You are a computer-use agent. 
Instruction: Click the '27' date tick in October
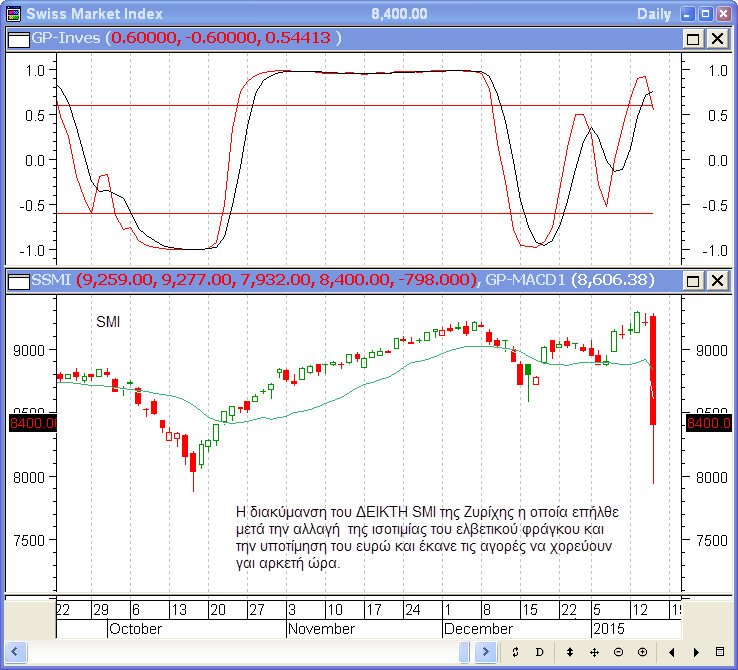(x=257, y=610)
